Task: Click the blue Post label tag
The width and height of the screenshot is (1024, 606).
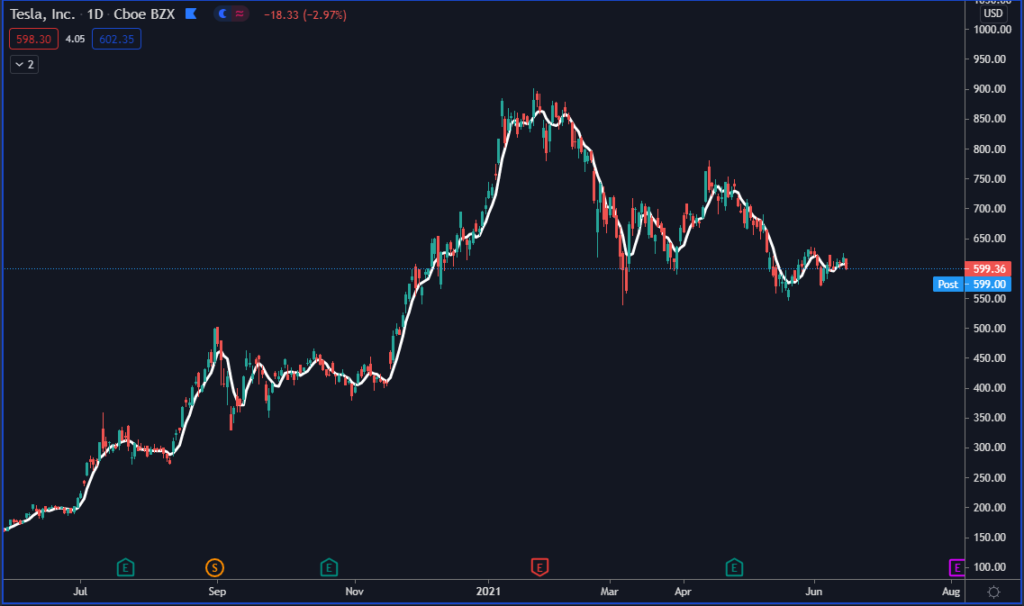Action: click(x=948, y=284)
